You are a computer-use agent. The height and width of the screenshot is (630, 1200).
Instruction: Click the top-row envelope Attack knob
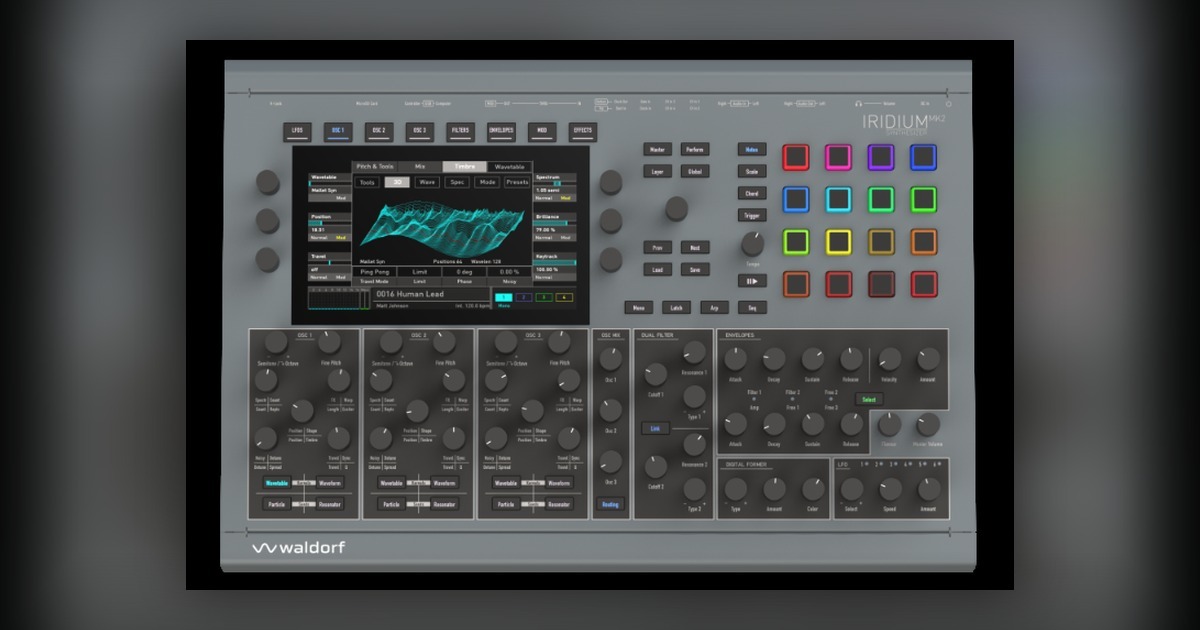point(735,359)
